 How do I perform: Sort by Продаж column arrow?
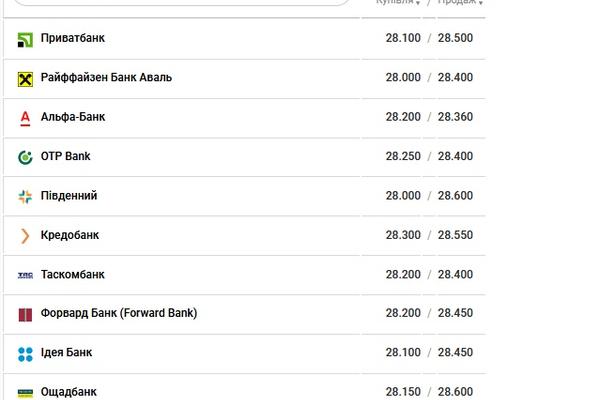pos(481,3)
